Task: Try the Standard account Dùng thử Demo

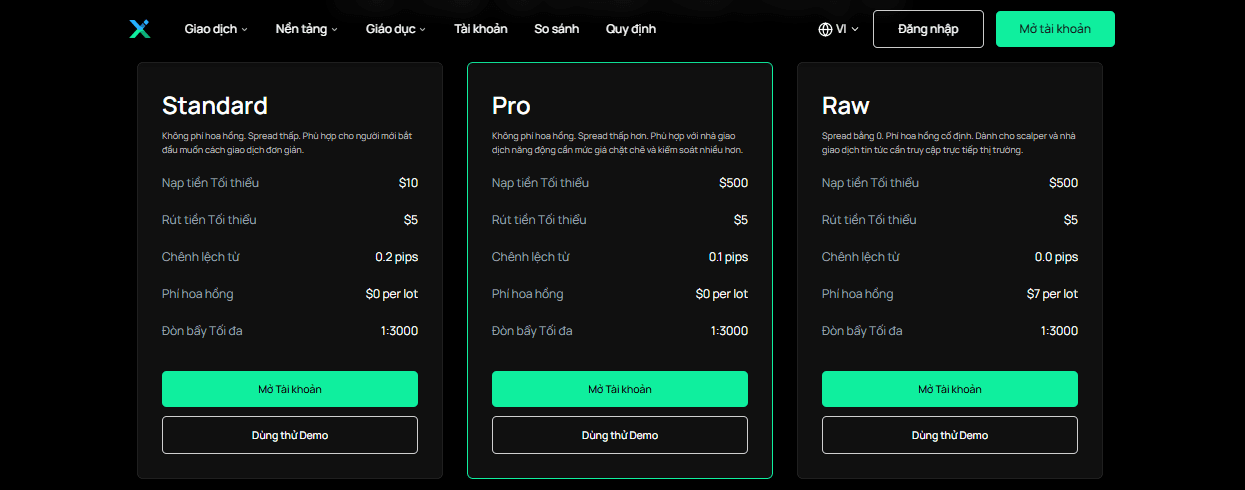Action: click(290, 435)
